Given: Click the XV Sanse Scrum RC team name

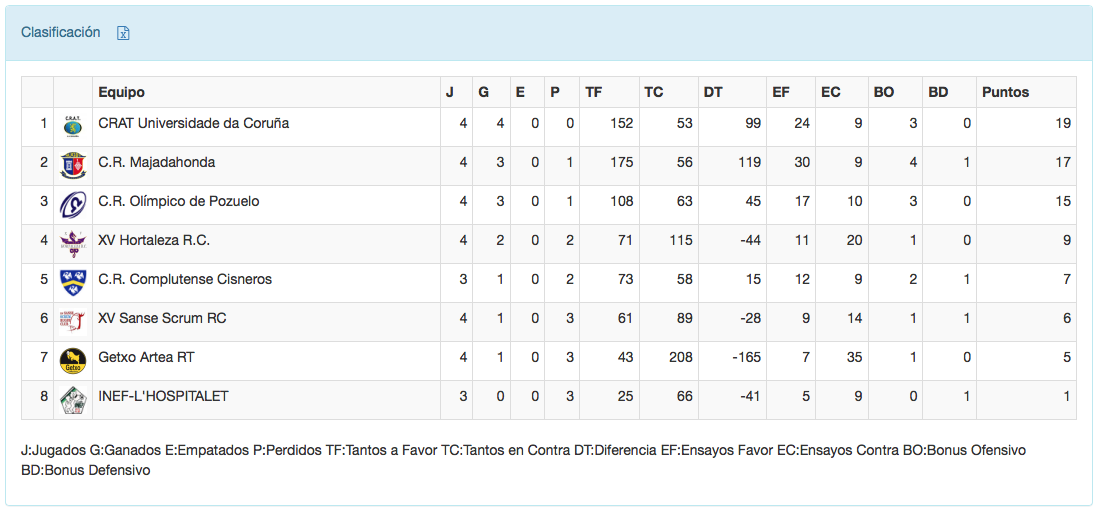Looking at the screenshot, I should (x=162, y=318).
